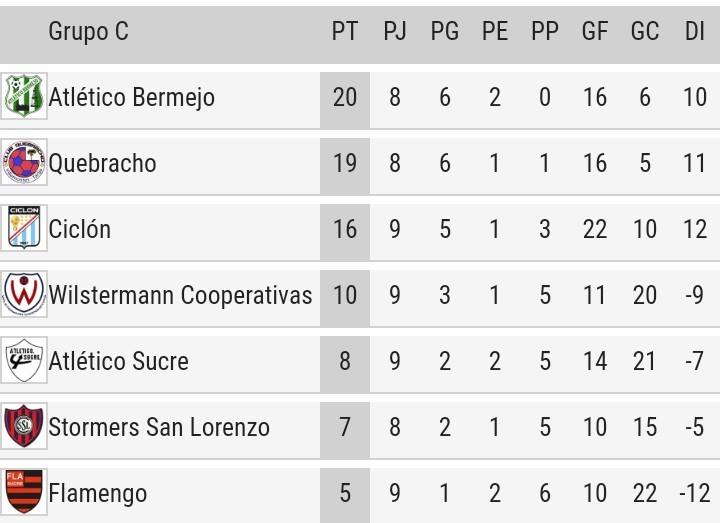
Task: Click the Ciclón team logo
Action: (x=24, y=228)
